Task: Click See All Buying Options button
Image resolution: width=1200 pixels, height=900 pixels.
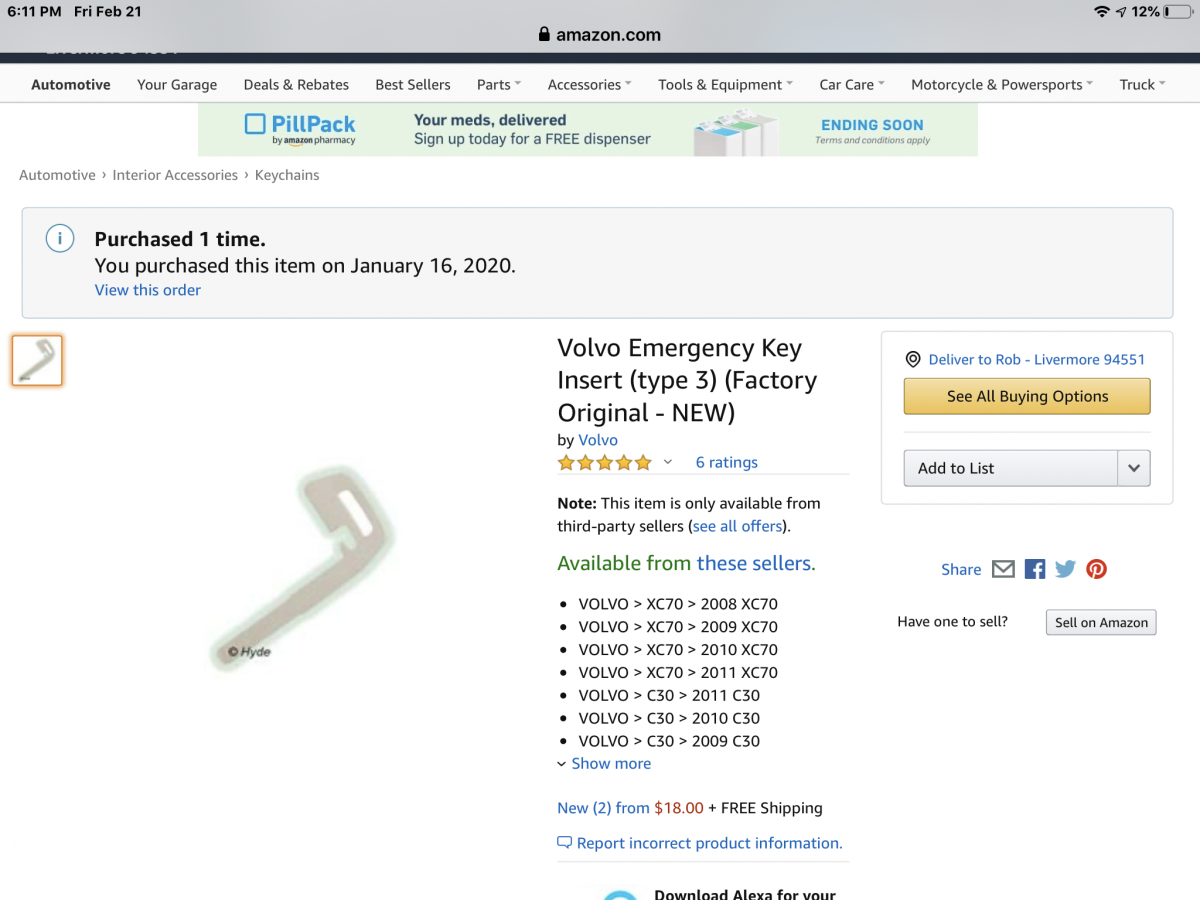Action: click(1027, 396)
